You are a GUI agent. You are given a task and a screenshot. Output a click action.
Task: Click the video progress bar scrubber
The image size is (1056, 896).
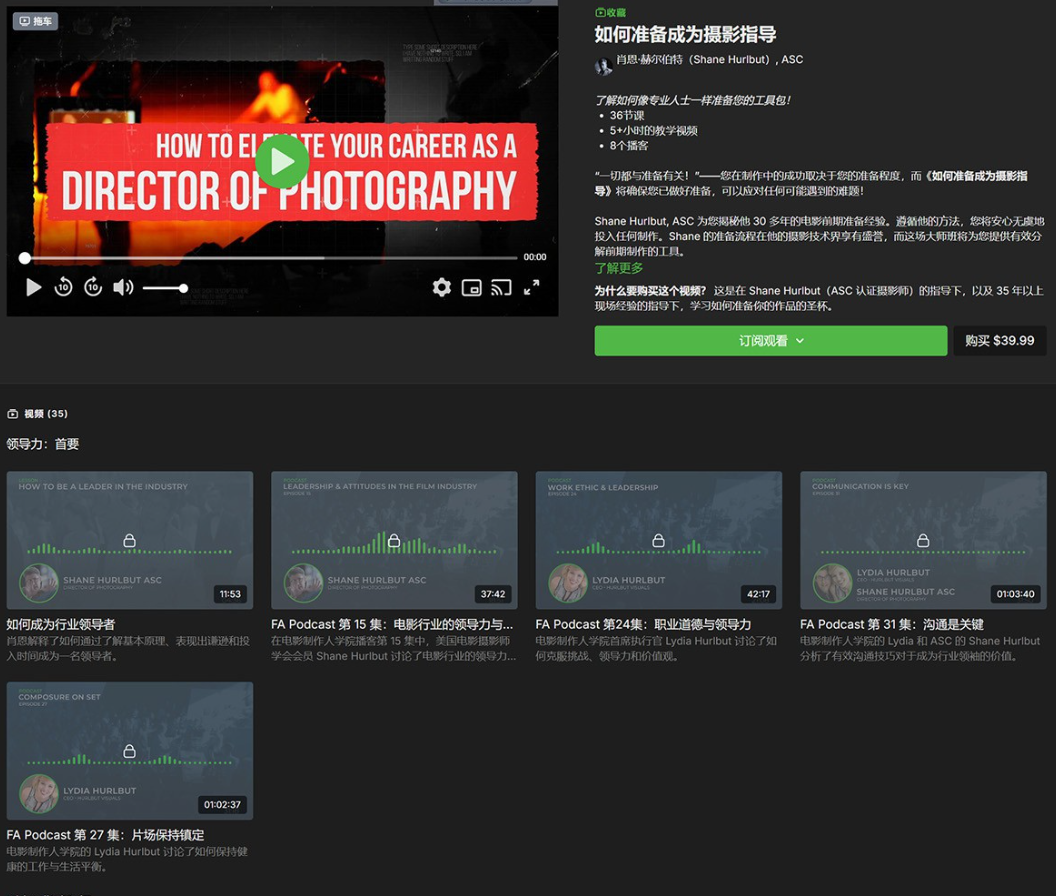(25, 258)
